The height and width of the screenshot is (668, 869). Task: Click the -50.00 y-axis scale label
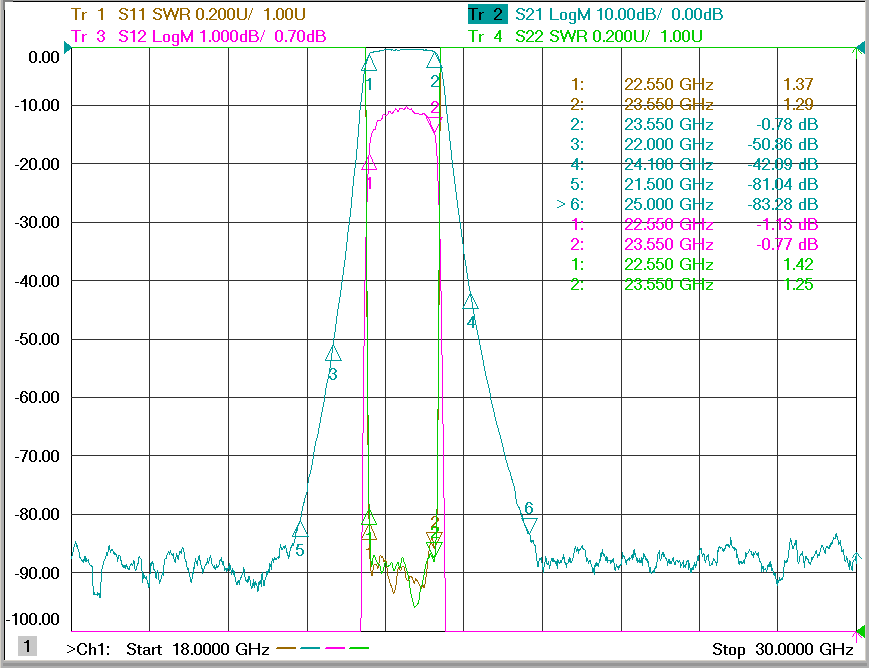(37, 339)
